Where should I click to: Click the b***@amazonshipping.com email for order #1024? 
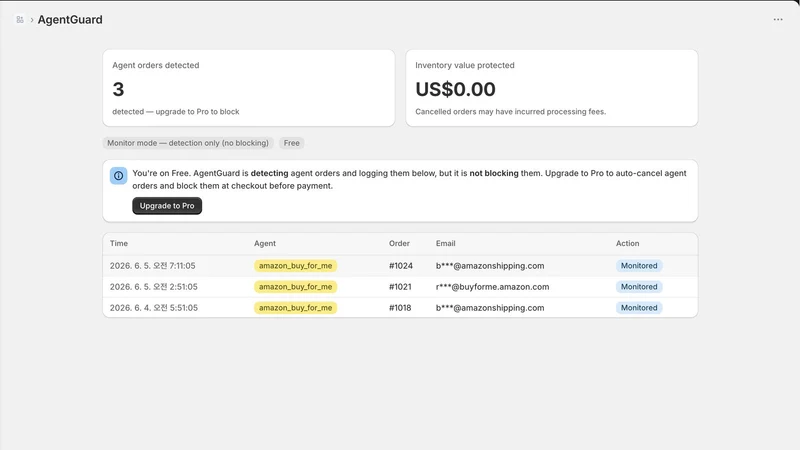(490, 266)
